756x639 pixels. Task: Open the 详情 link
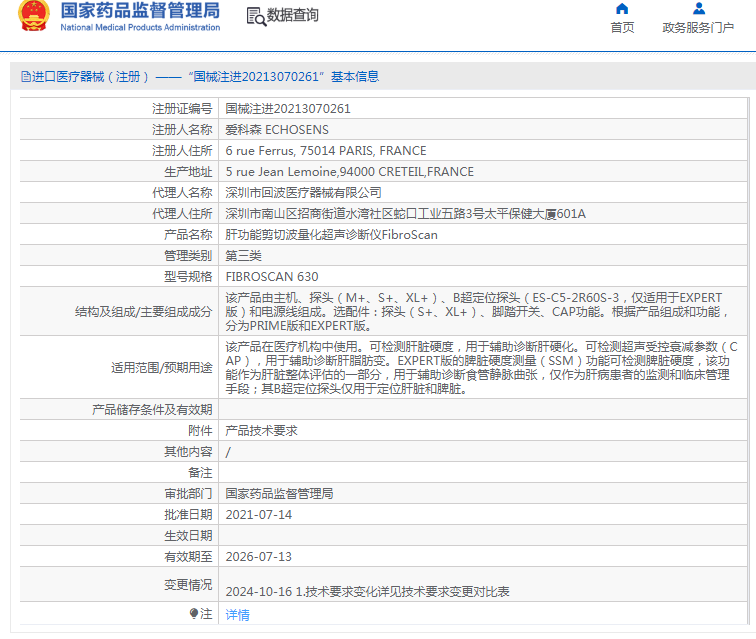point(238,615)
